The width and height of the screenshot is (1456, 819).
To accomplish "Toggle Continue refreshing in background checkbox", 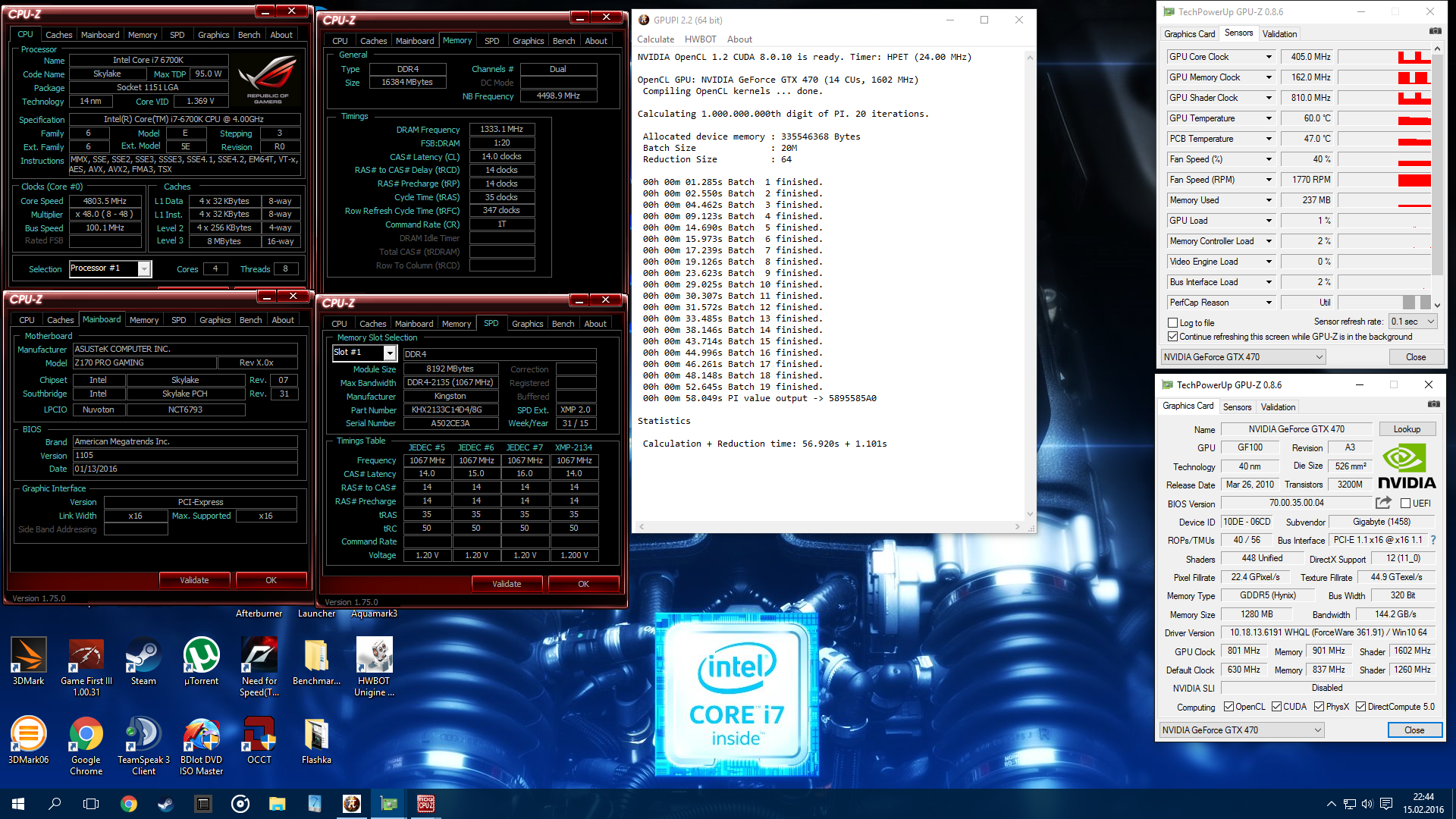I will [x=1172, y=337].
